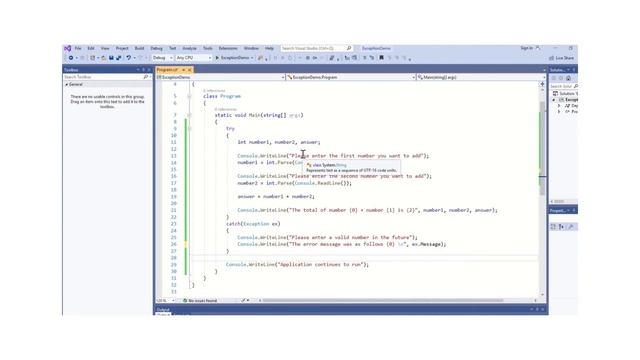Click the Solution Explorer search magnifier
This screenshot has height=360, width=640.
tap(576, 86)
